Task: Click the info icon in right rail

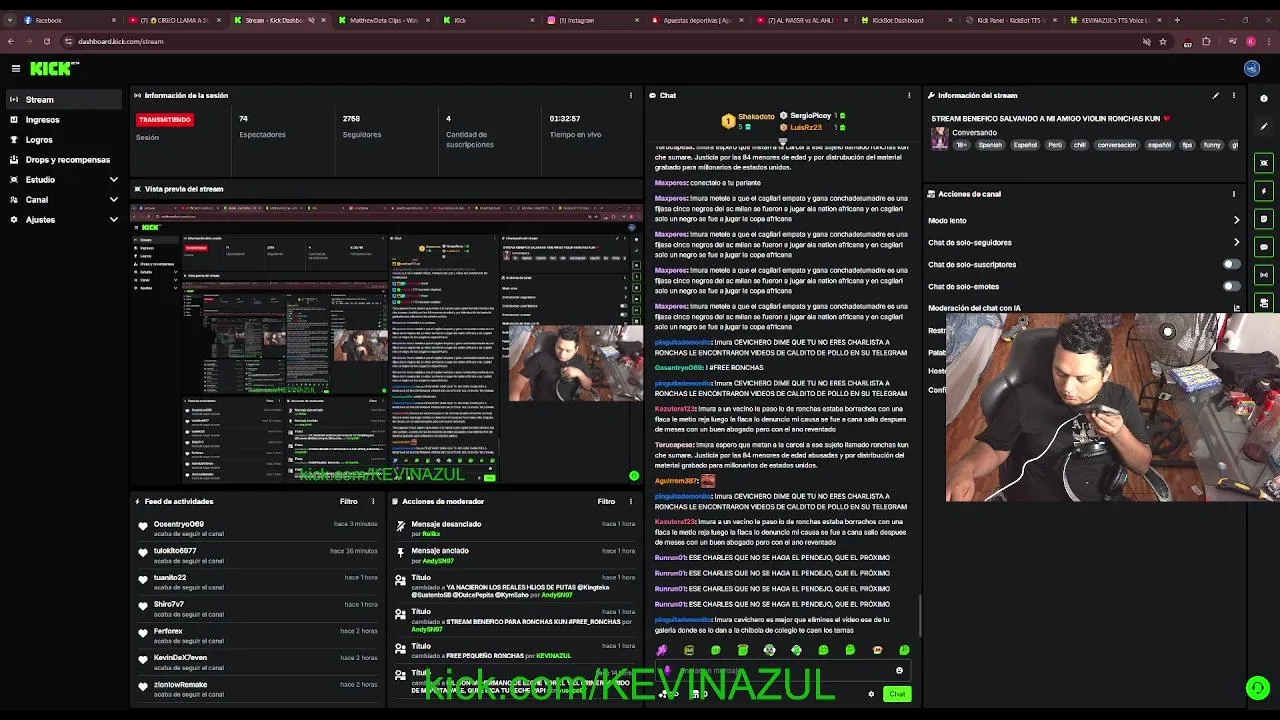Action: (x=1264, y=98)
